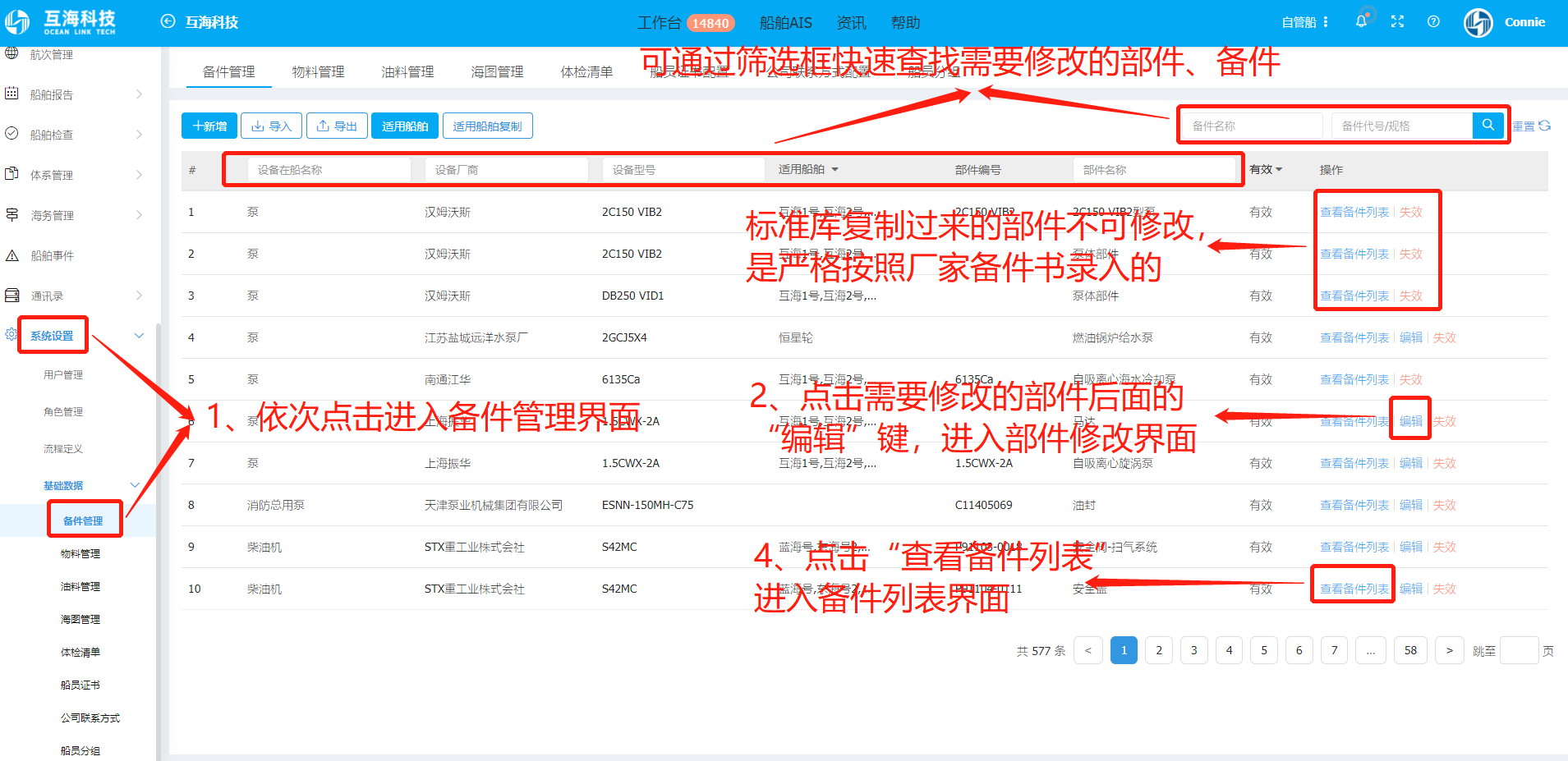Toggle fullscreen mode icon

pos(1397,22)
